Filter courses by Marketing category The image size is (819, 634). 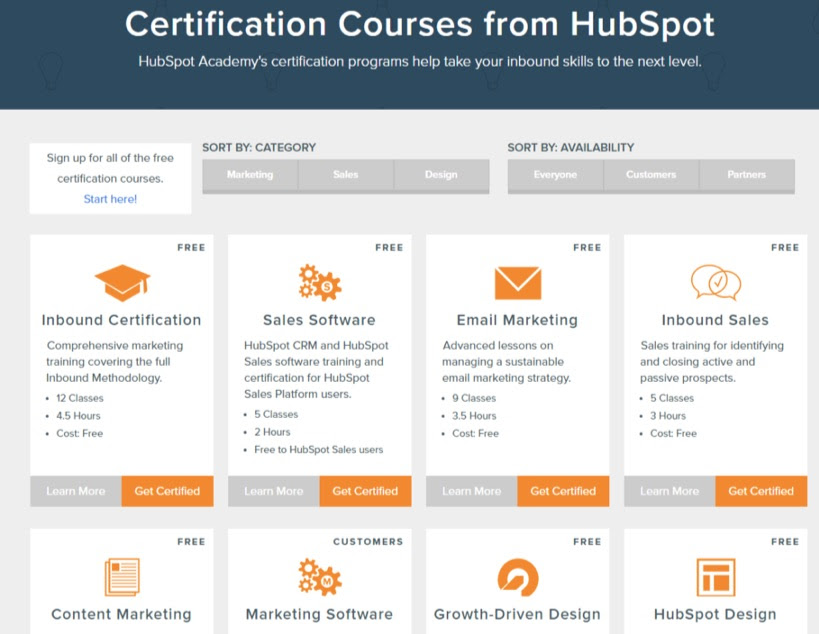click(x=250, y=175)
